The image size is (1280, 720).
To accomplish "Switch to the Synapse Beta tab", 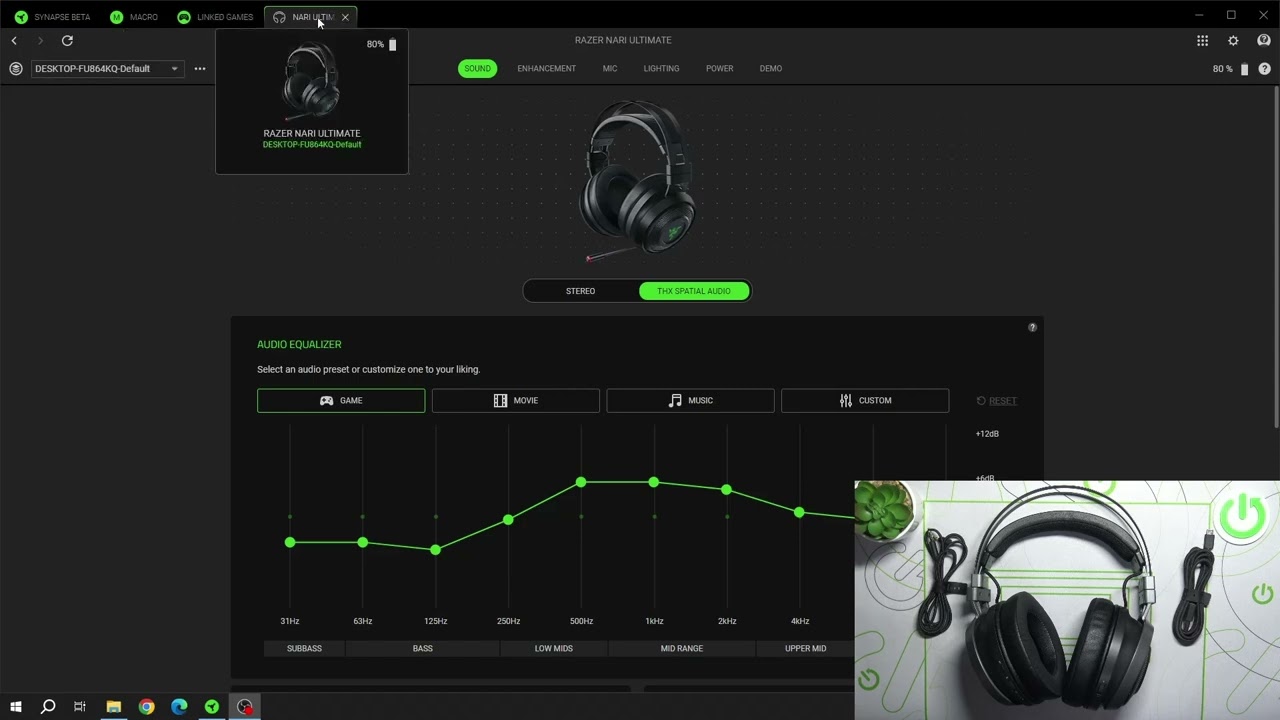I will (x=52, y=17).
